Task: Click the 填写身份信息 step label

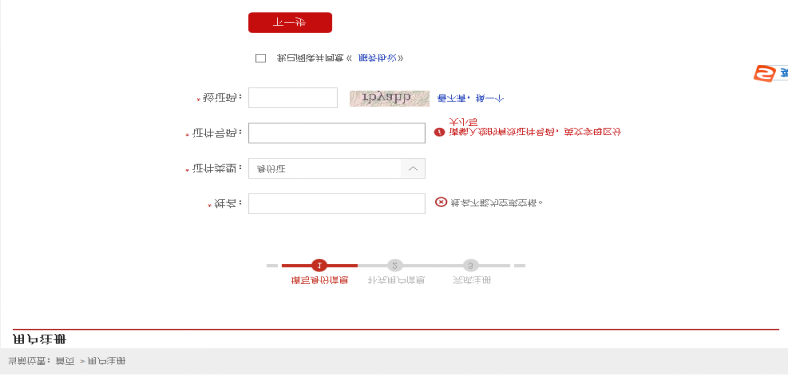Action: pyautogui.click(x=320, y=280)
